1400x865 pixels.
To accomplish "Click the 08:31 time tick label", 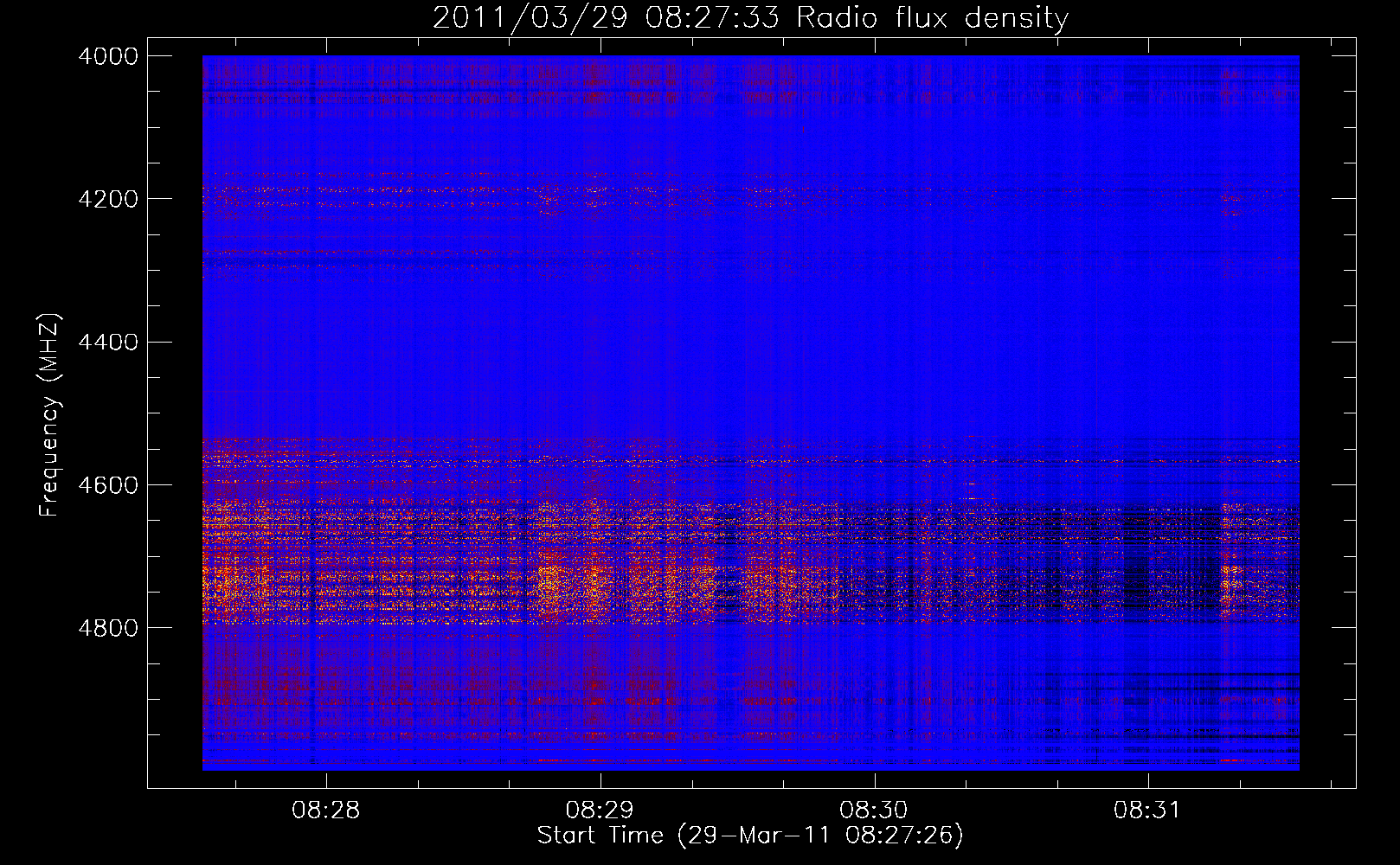I will 1147,811.
